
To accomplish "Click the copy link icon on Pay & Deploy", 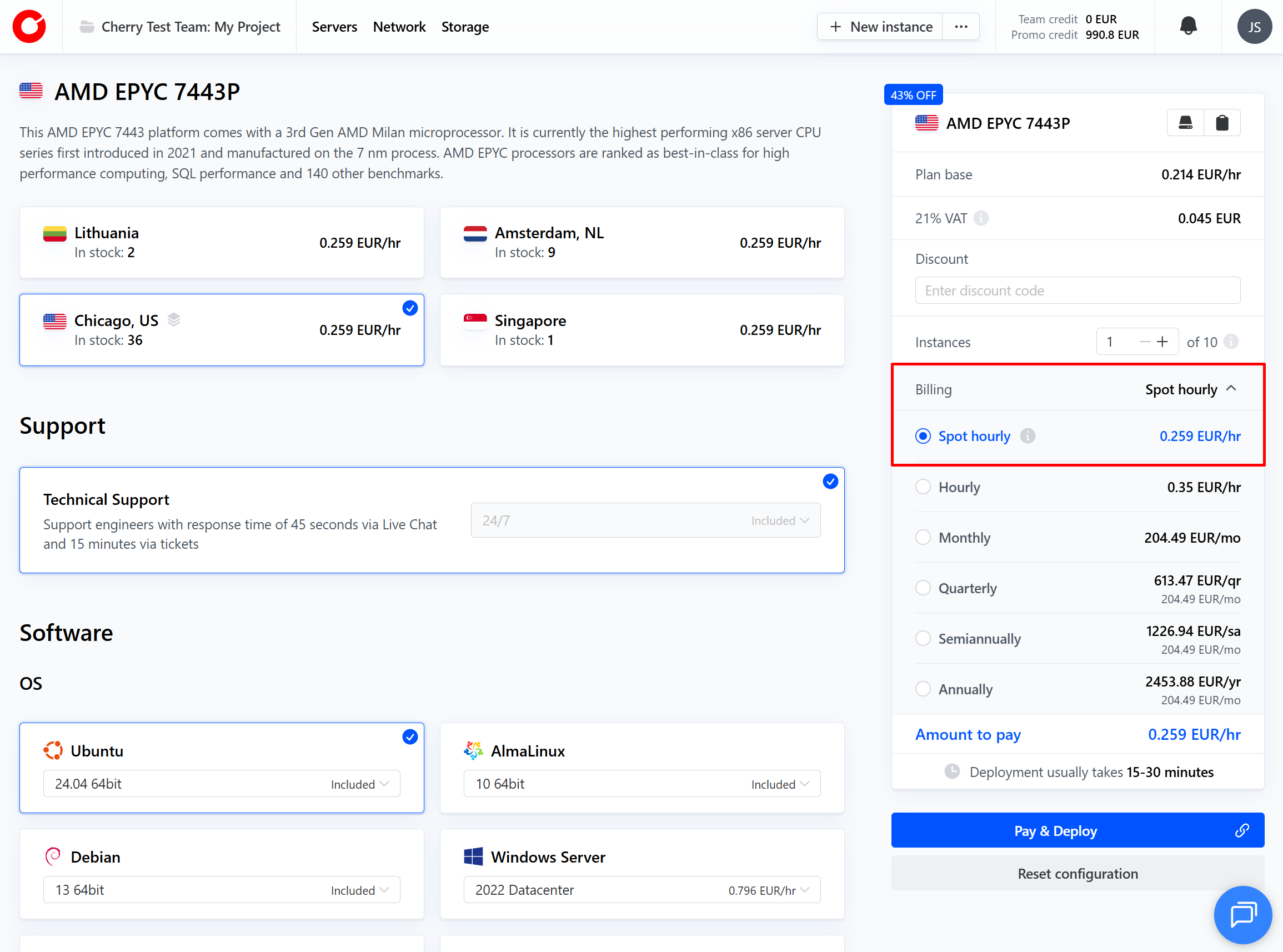I will tap(1241, 830).
